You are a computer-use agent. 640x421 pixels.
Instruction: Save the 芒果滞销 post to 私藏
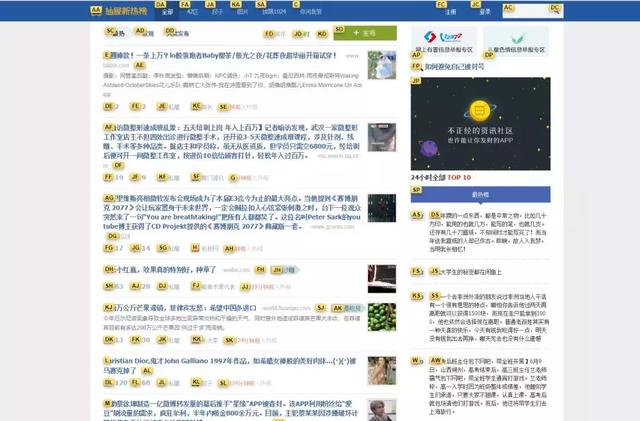(169, 340)
